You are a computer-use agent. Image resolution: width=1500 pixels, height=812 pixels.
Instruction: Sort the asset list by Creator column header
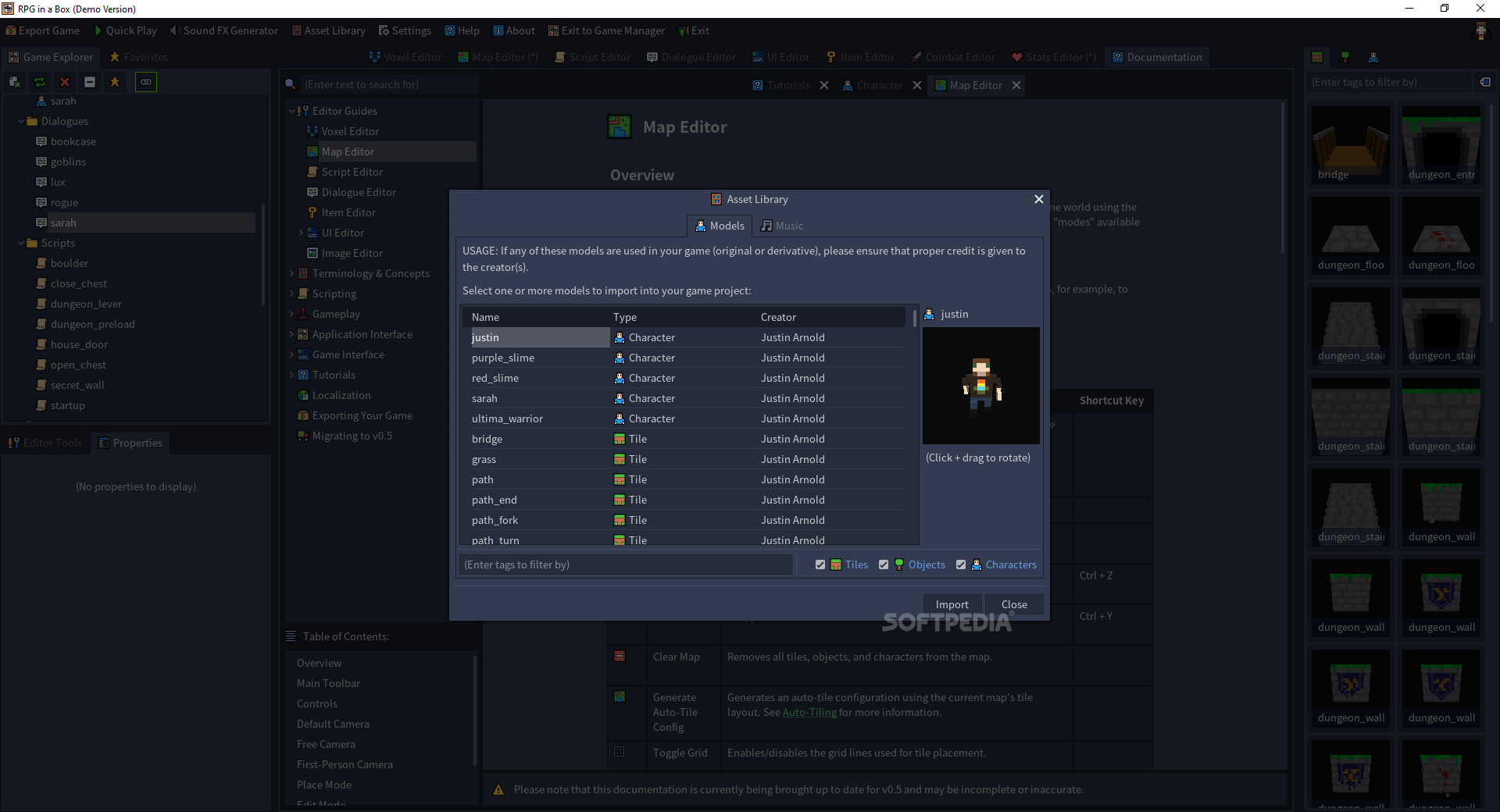pos(830,317)
